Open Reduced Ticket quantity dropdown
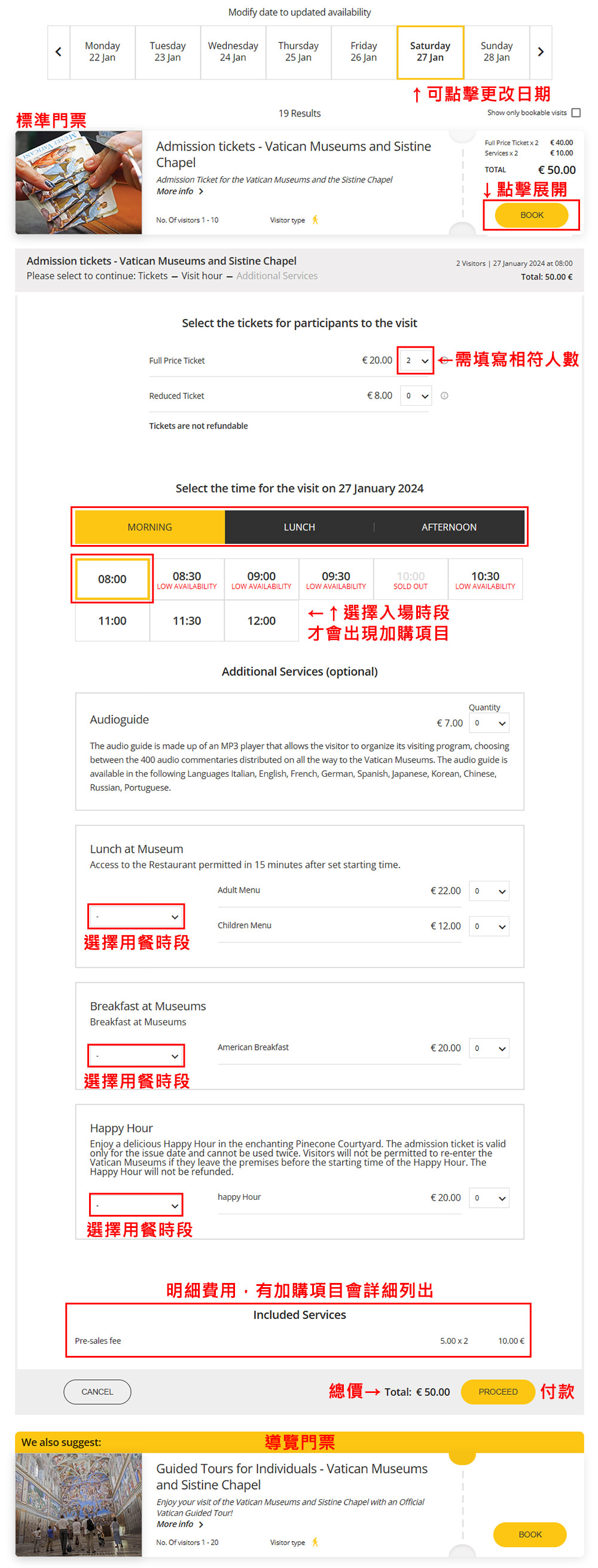Screen dimensions: 598x1568 pos(416,396)
